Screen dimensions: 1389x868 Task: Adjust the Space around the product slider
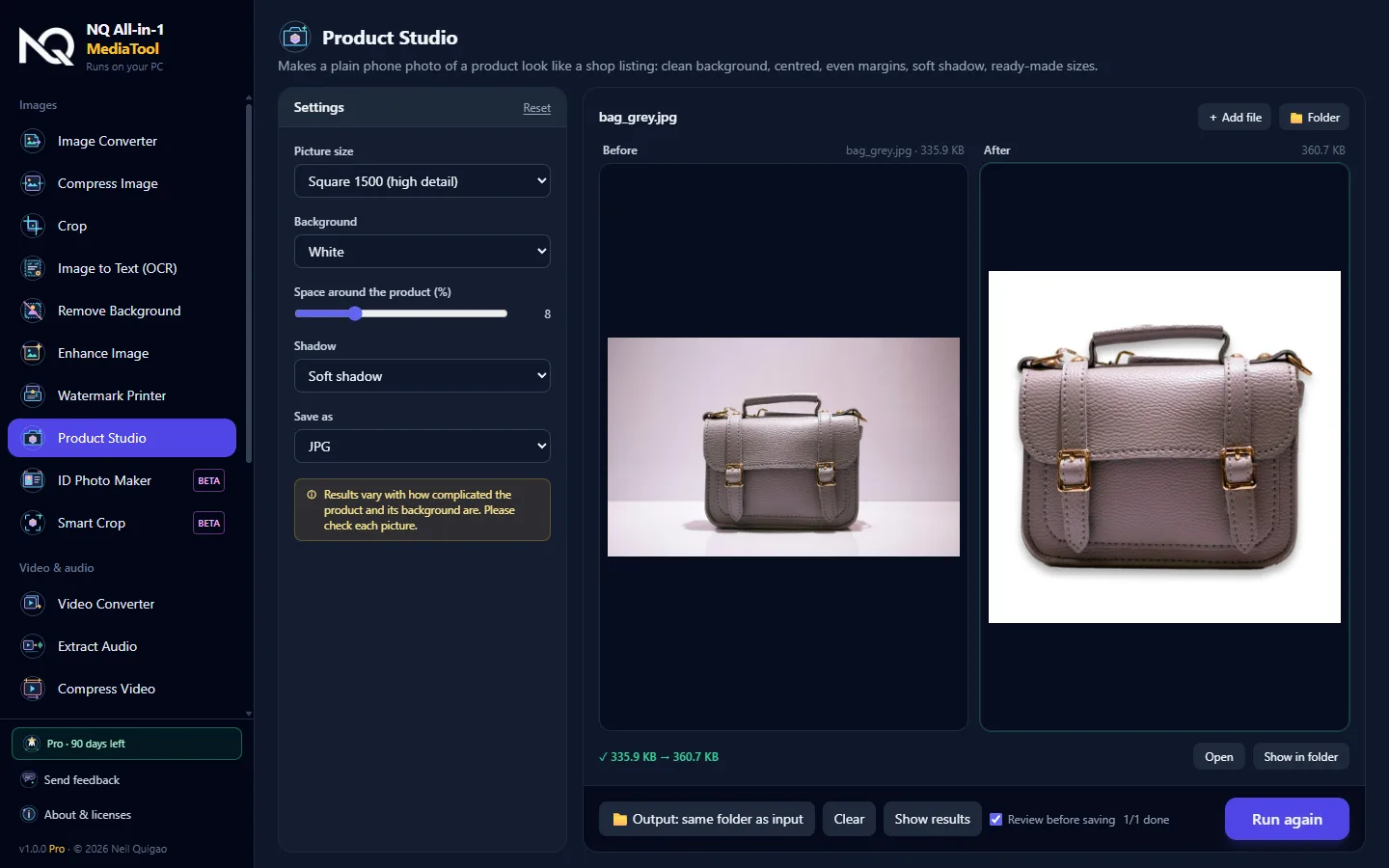400,313
